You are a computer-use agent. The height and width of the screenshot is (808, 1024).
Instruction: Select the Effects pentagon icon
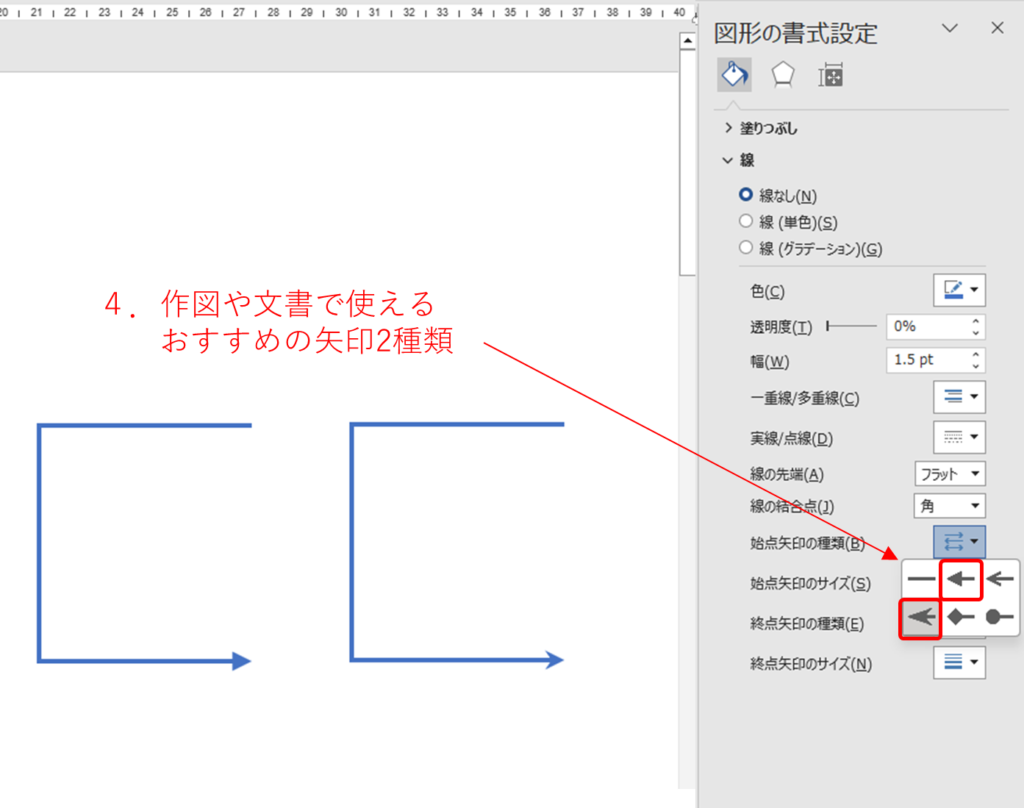(782, 73)
